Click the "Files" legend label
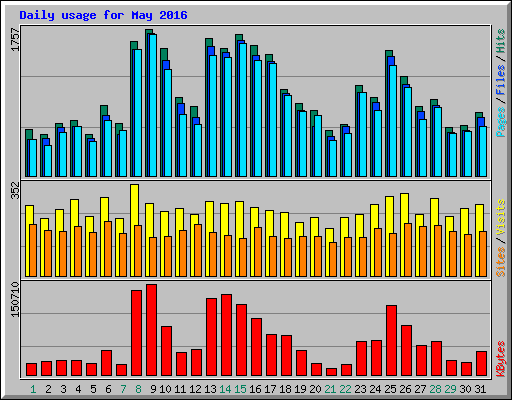The image size is (512, 400). [x=501, y=80]
